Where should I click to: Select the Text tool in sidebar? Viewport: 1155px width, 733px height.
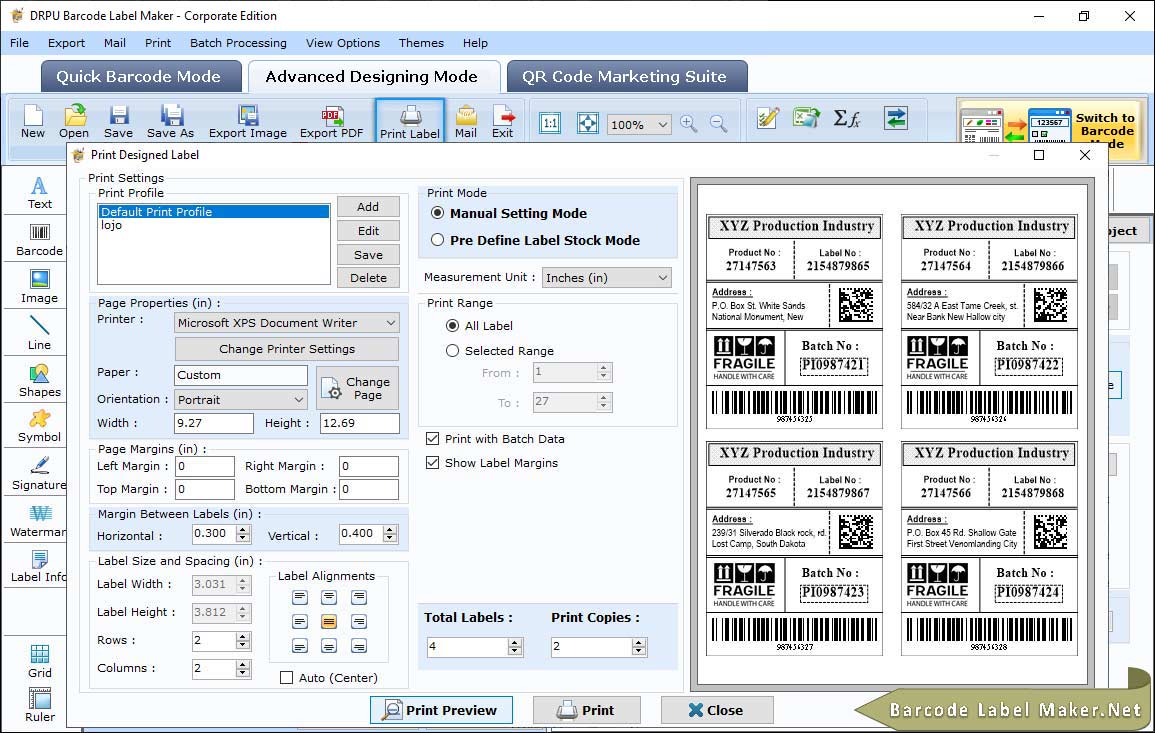tap(39, 193)
